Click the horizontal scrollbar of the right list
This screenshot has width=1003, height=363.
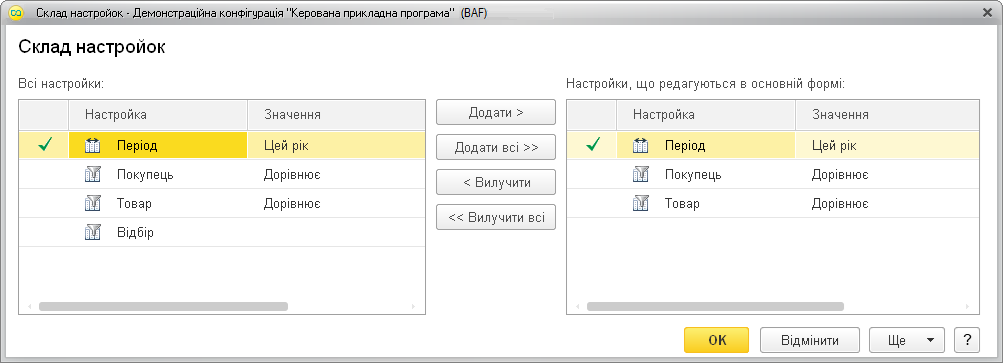715,307
